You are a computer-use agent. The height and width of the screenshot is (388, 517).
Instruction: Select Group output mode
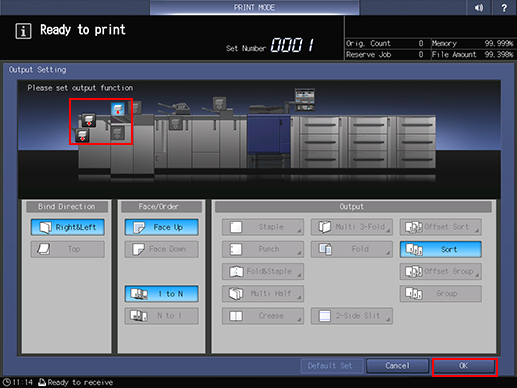[441, 294]
